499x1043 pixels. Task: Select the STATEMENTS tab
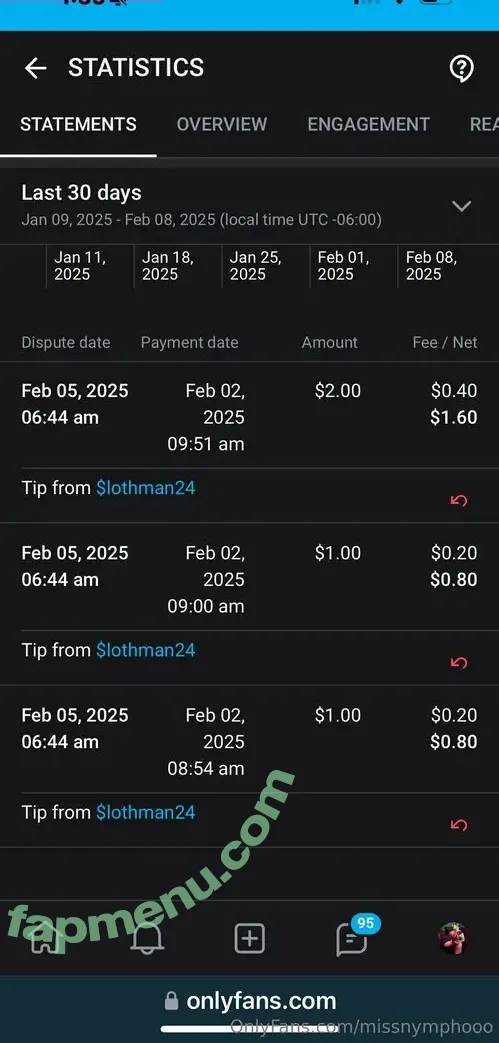coord(79,124)
